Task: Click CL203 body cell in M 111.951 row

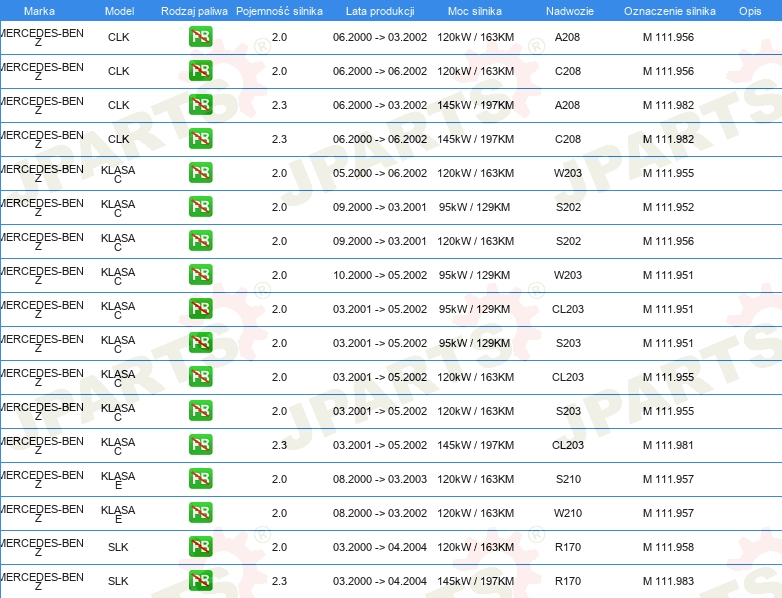Action: [568, 309]
